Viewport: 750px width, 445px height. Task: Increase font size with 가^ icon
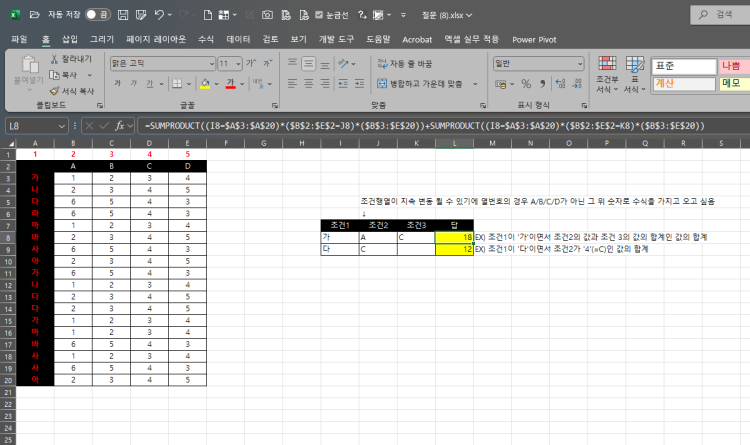pyautogui.click(x=251, y=63)
